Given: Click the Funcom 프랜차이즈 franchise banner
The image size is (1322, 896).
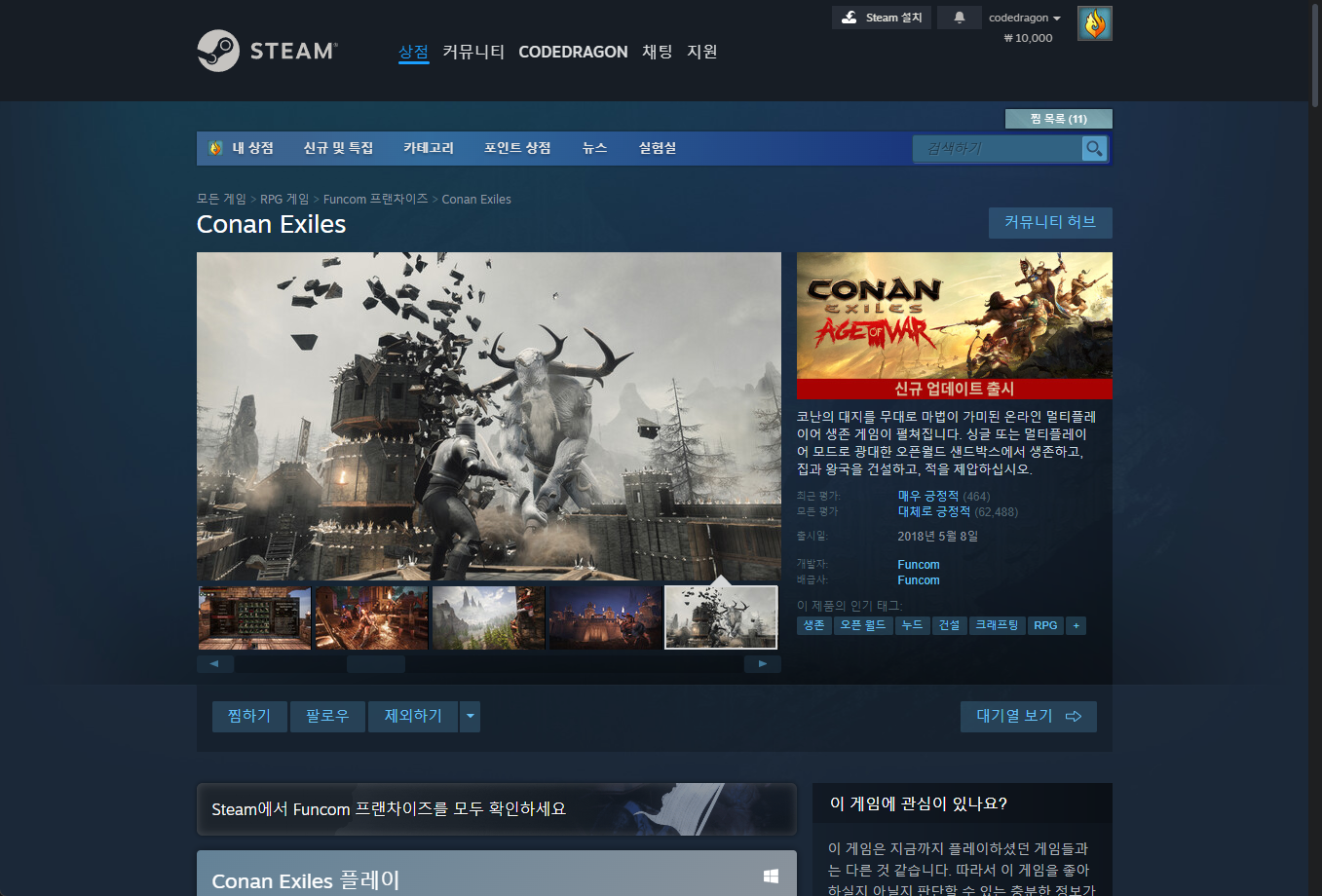Looking at the screenshot, I should (497, 809).
